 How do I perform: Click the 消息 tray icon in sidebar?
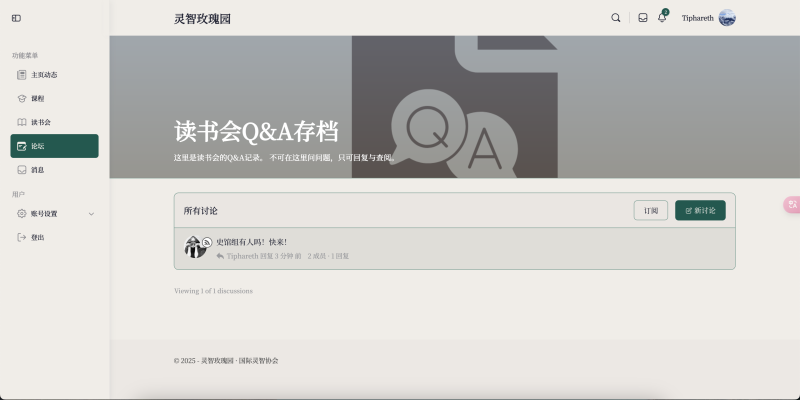click(x=21, y=170)
